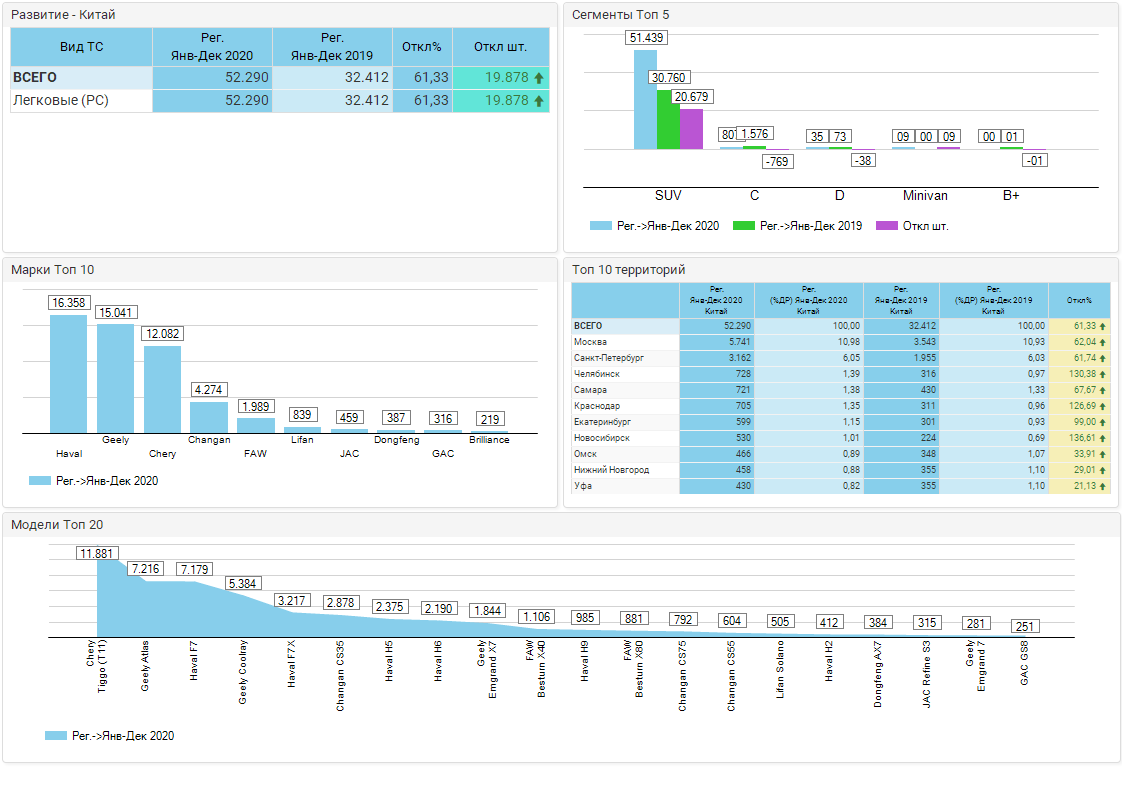Click the Вид ТС column header
This screenshot has height=793, width=1122.
[x=81, y=47]
